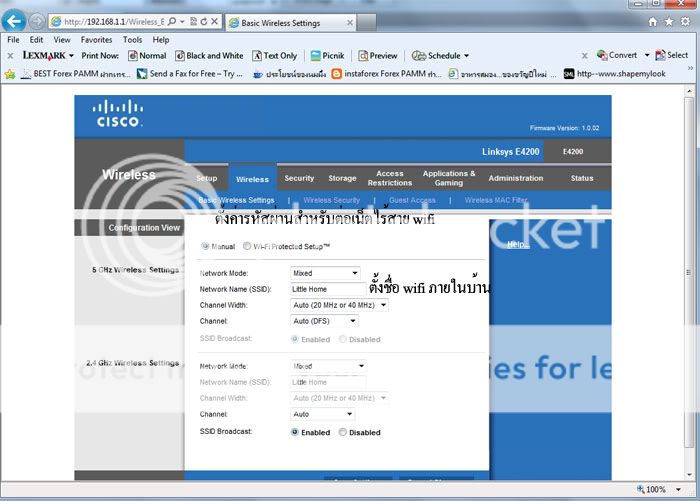Click the 100% zoom level control
The image size is (700, 501).
click(x=656, y=490)
